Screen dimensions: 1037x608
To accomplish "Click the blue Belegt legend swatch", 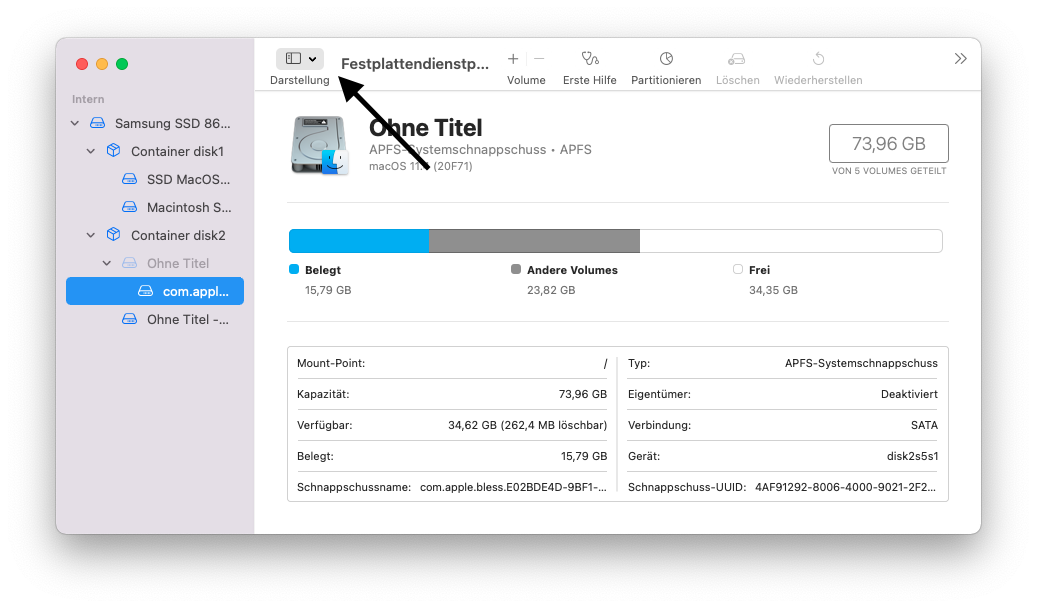I will point(294,269).
